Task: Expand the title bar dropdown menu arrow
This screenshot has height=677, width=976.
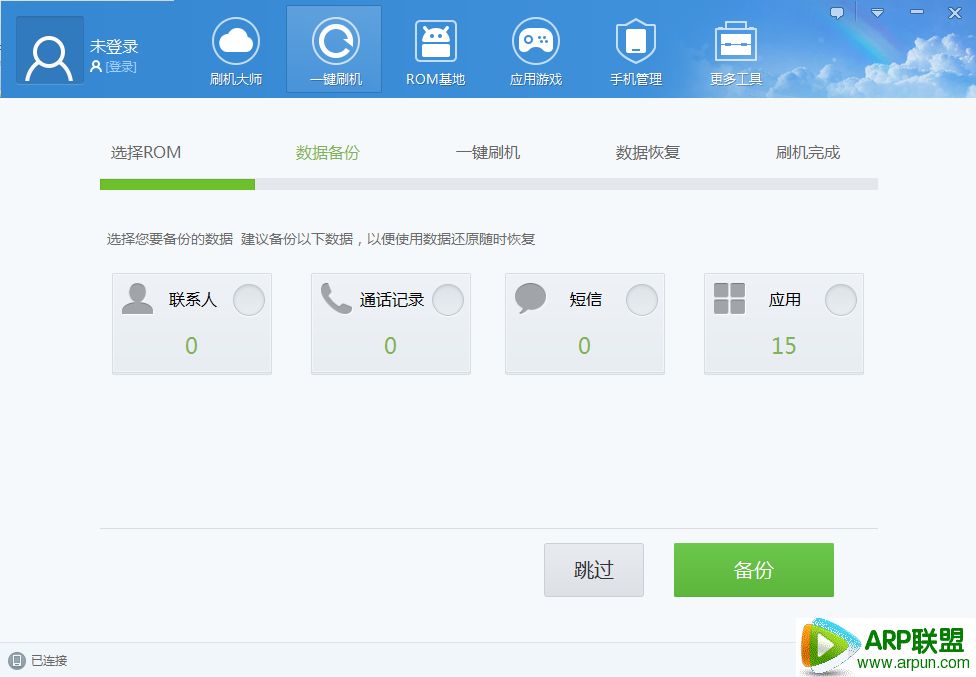Action: (x=877, y=13)
